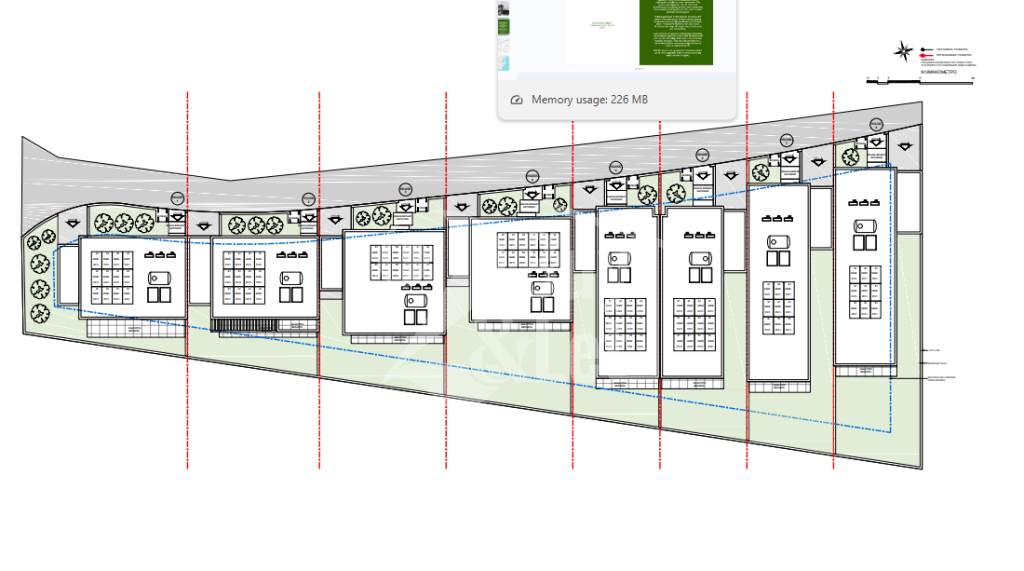The width and height of the screenshot is (1024, 571).
Task: Click the topmost tree in the left-edge column
Action: click(47, 238)
